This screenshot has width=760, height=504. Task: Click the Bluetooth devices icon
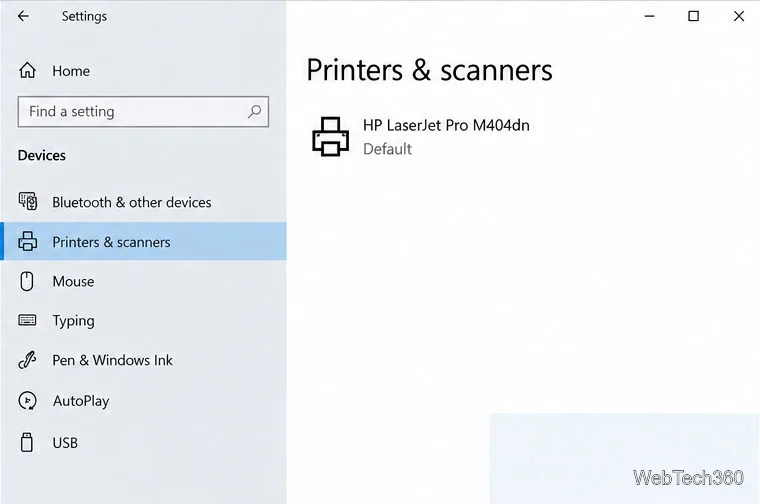pyautogui.click(x=28, y=201)
